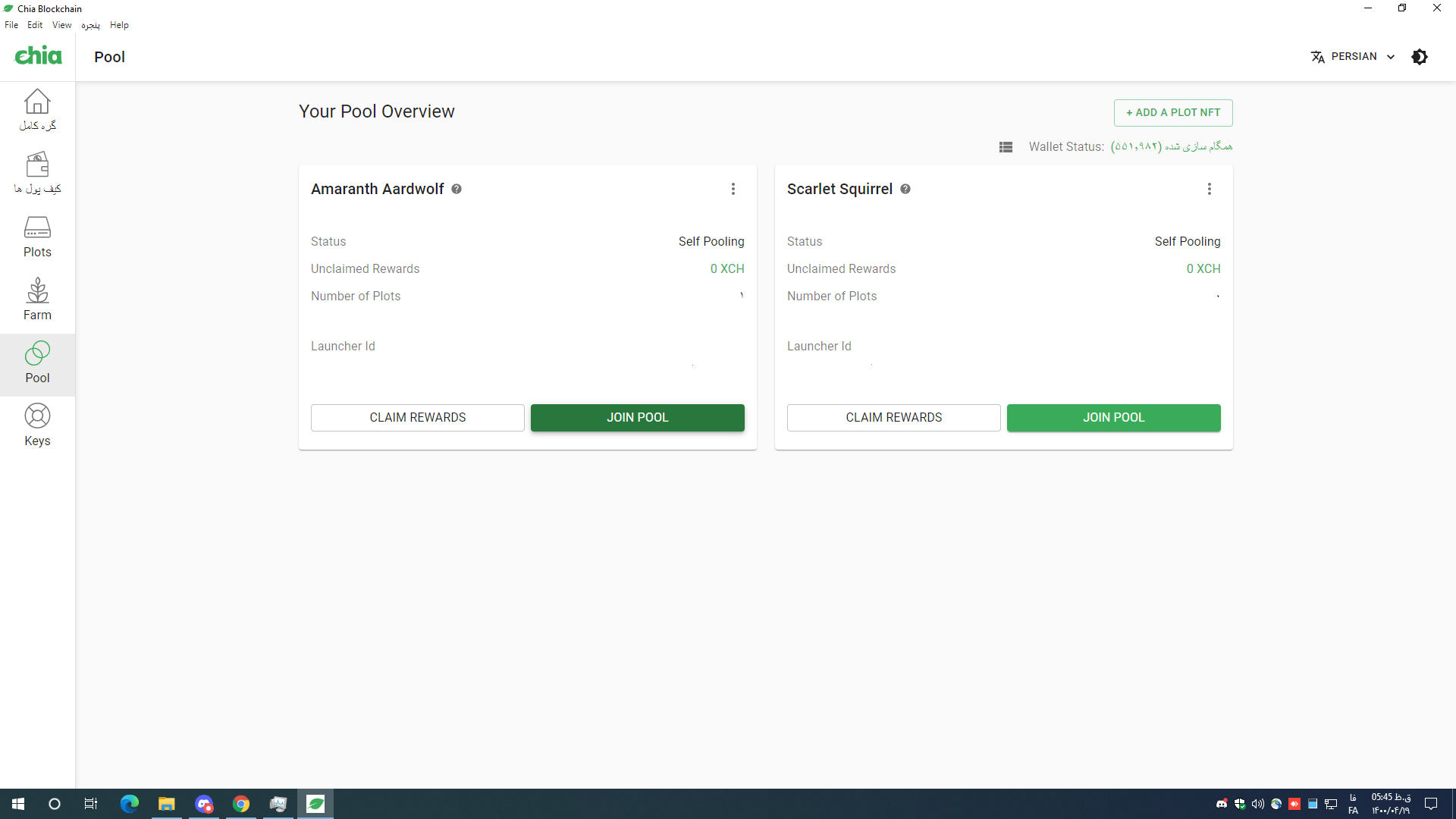
Task: Open the File menu
Action: (x=11, y=25)
